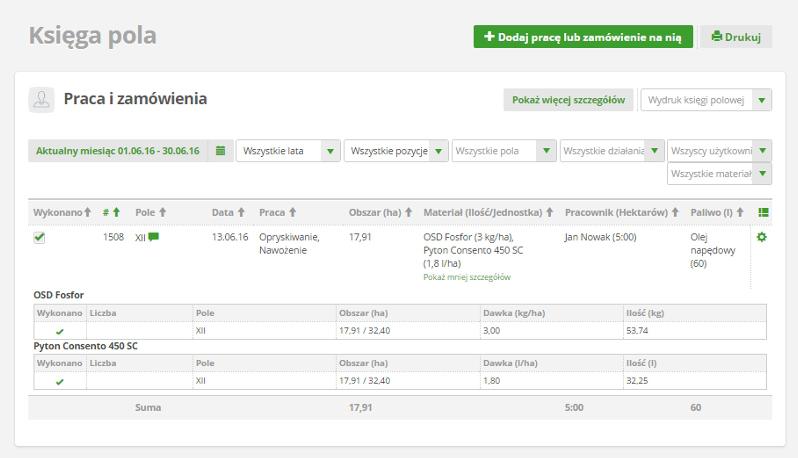Click the 1,80 dose value

coord(492,380)
